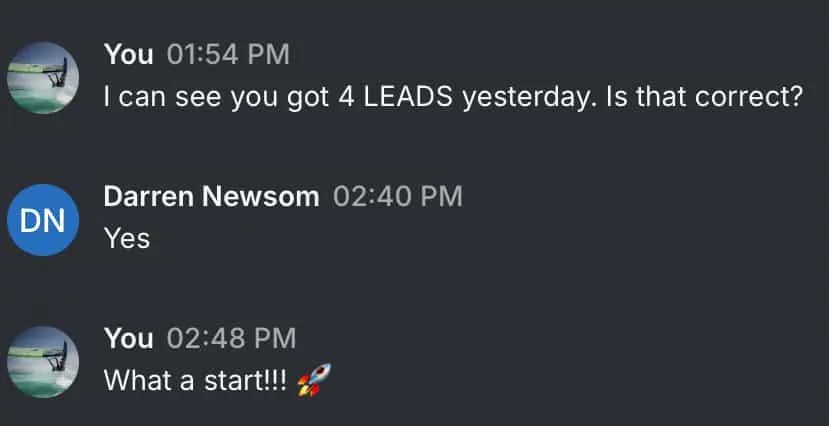Click Darren's 'Yes' reply
Screen dimensions: 829x426
127,238
